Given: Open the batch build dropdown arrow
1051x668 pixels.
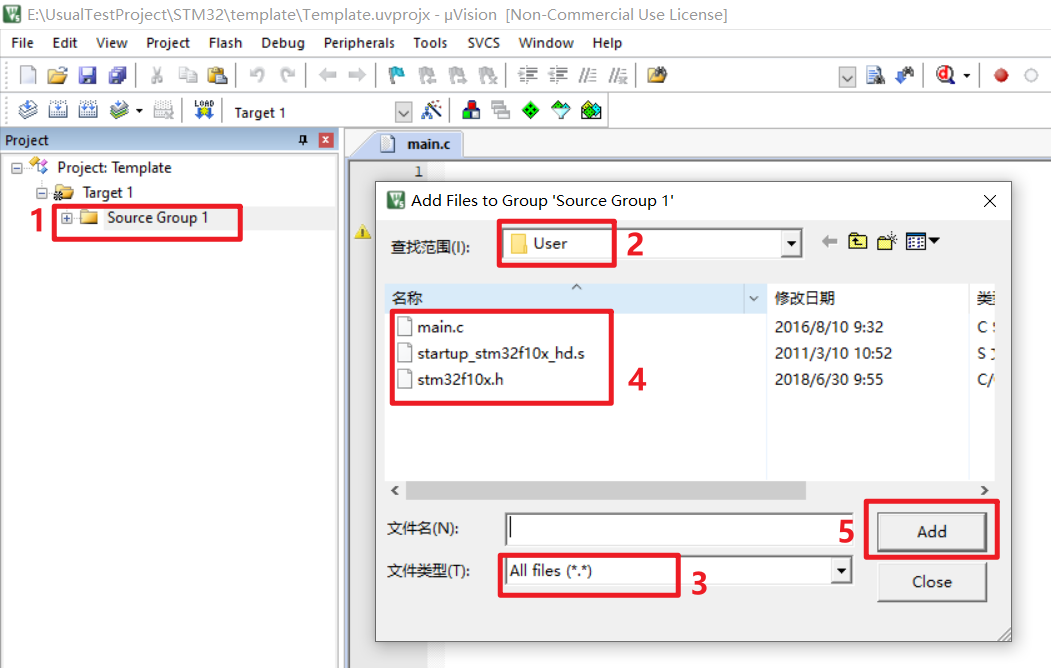Looking at the screenshot, I should [x=139, y=111].
